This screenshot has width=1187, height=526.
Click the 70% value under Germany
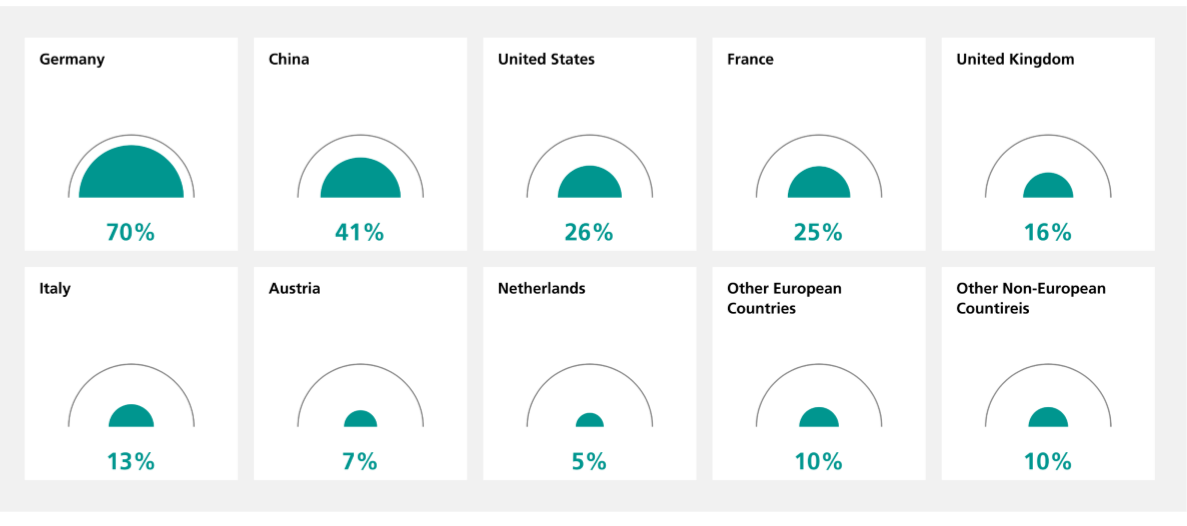coord(131,233)
